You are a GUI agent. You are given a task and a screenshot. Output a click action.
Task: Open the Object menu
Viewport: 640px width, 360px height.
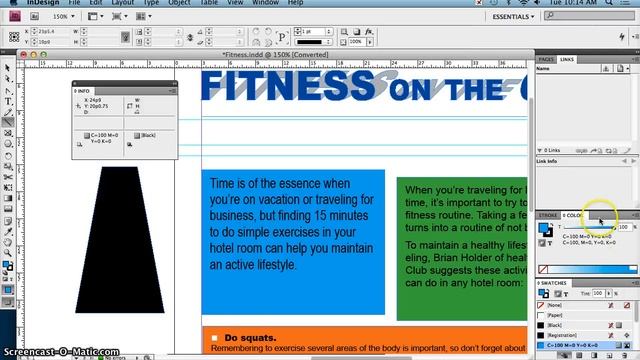pos(179,3)
